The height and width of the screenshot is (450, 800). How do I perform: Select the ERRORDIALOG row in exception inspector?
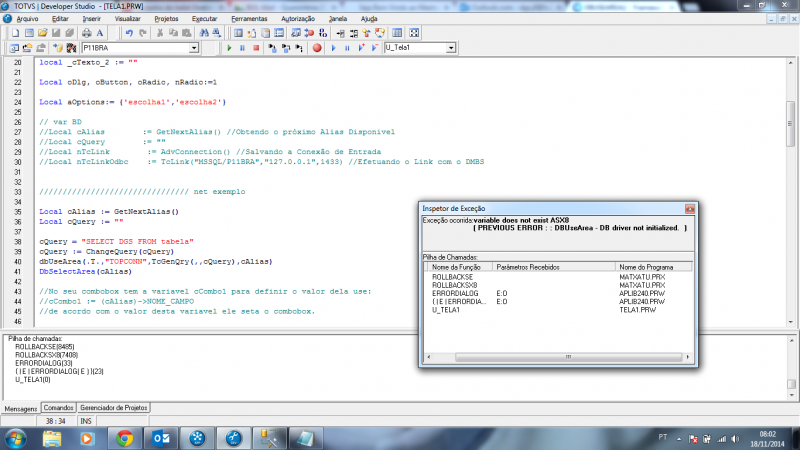pos(558,293)
